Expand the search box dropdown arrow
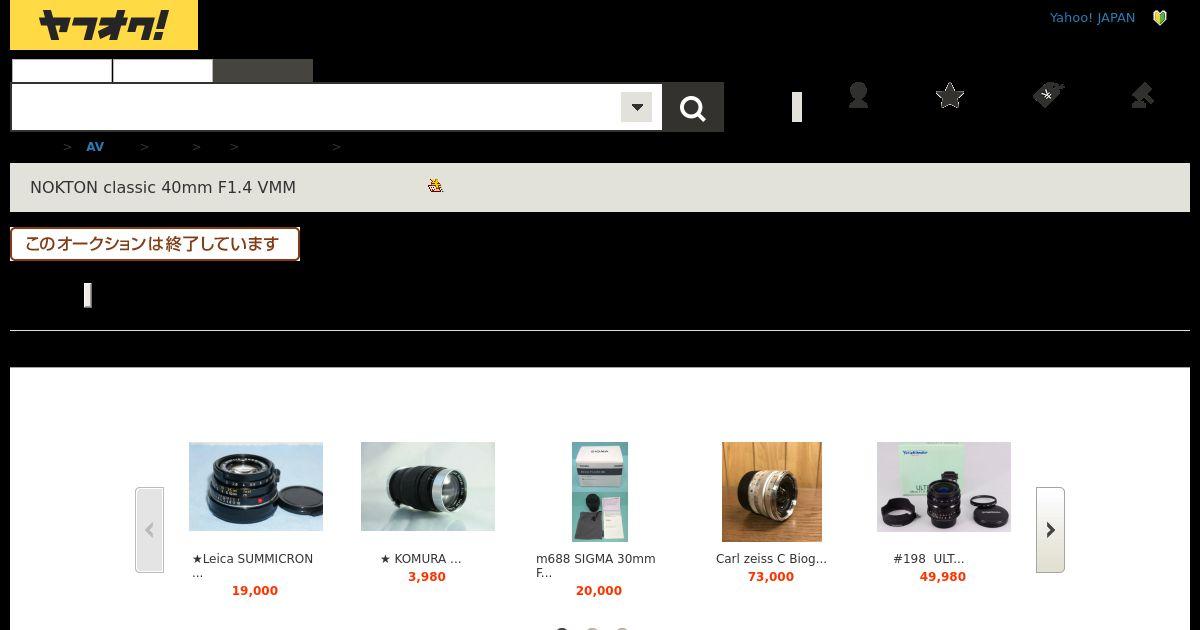 click(x=636, y=107)
